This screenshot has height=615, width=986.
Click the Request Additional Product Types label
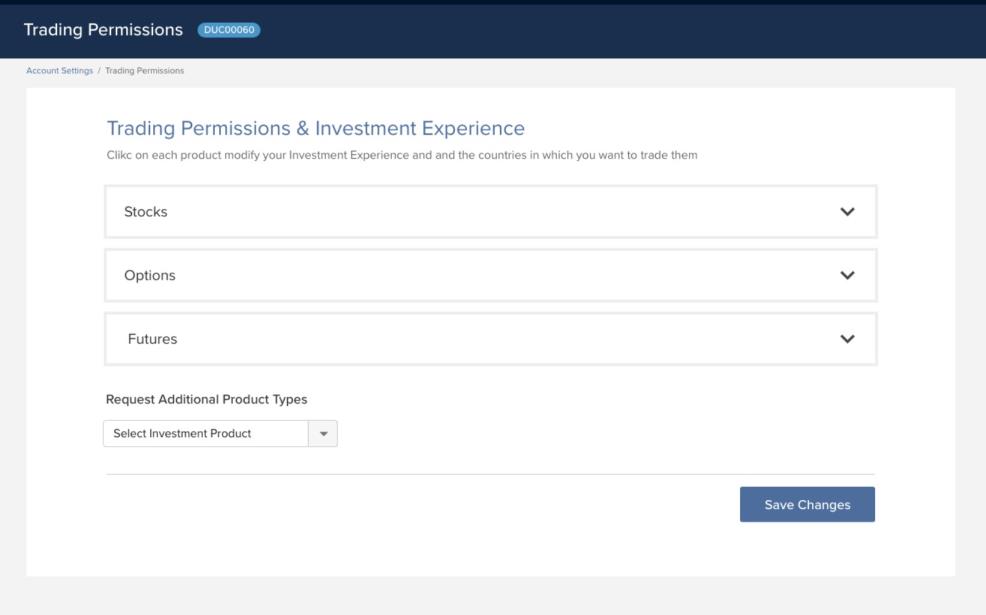coord(206,399)
